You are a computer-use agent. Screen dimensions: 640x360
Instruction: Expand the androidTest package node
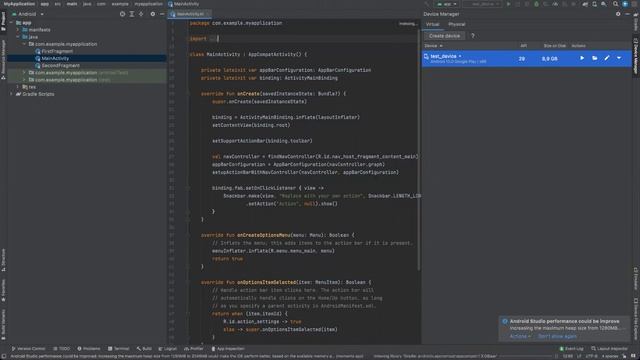click(x=24, y=73)
